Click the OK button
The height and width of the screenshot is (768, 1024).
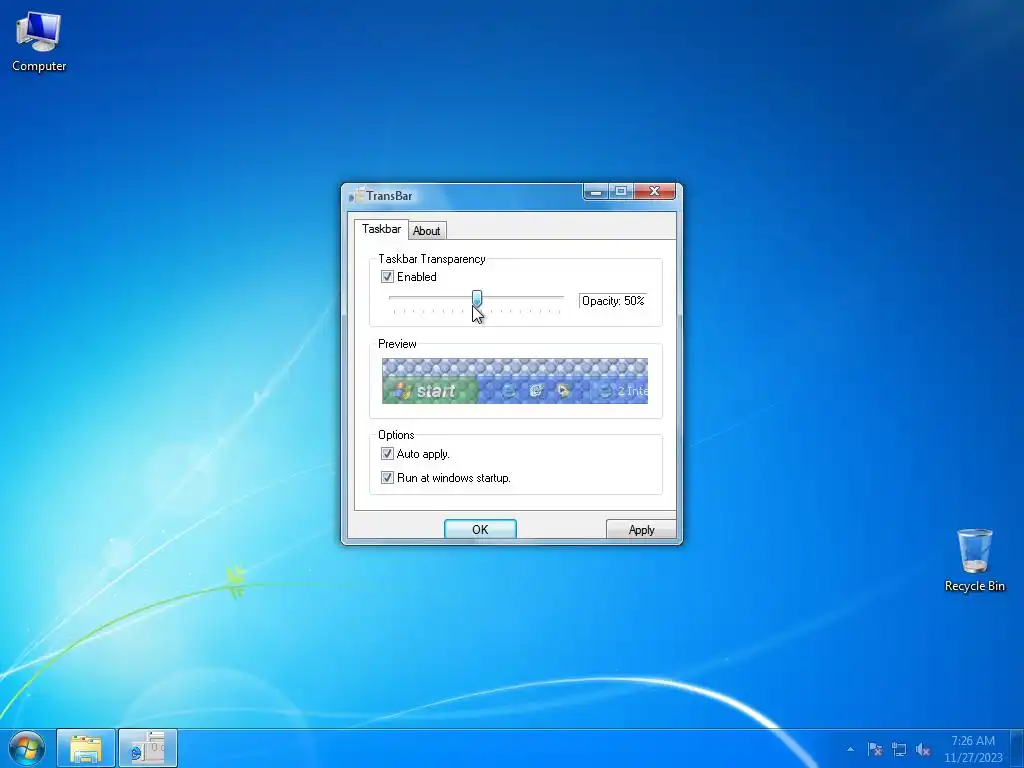pos(480,529)
